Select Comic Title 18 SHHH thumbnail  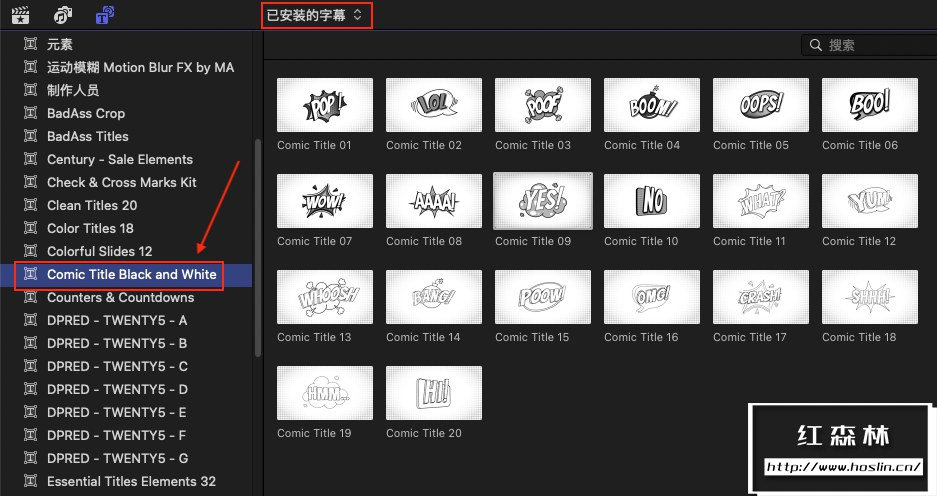tap(870, 297)
